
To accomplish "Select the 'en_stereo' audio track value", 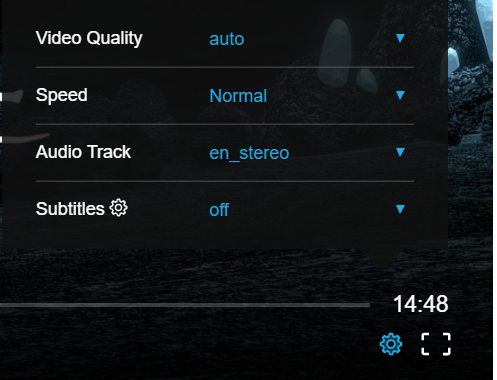I will pos(249,153).
